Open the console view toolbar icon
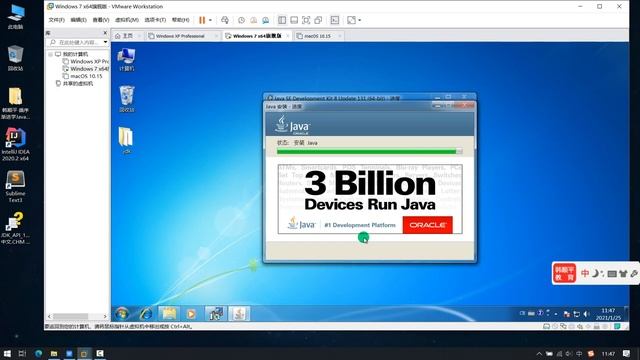The image size is (640, 360). tap(335, 20)
